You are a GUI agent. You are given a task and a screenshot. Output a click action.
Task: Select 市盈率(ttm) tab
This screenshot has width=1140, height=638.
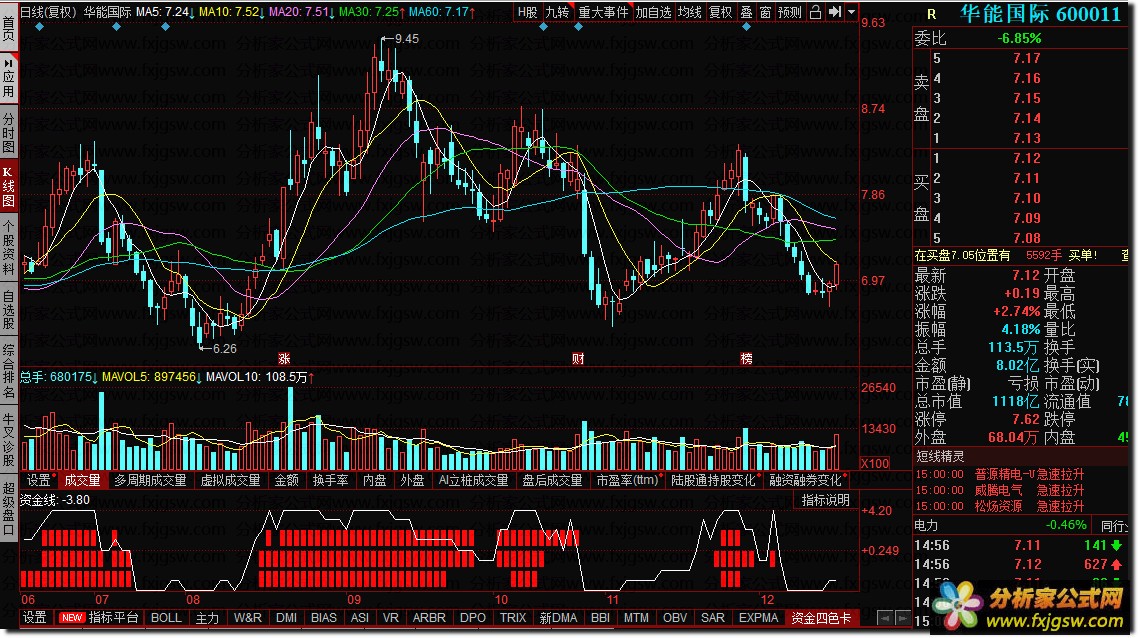click(x=627, y=480)
